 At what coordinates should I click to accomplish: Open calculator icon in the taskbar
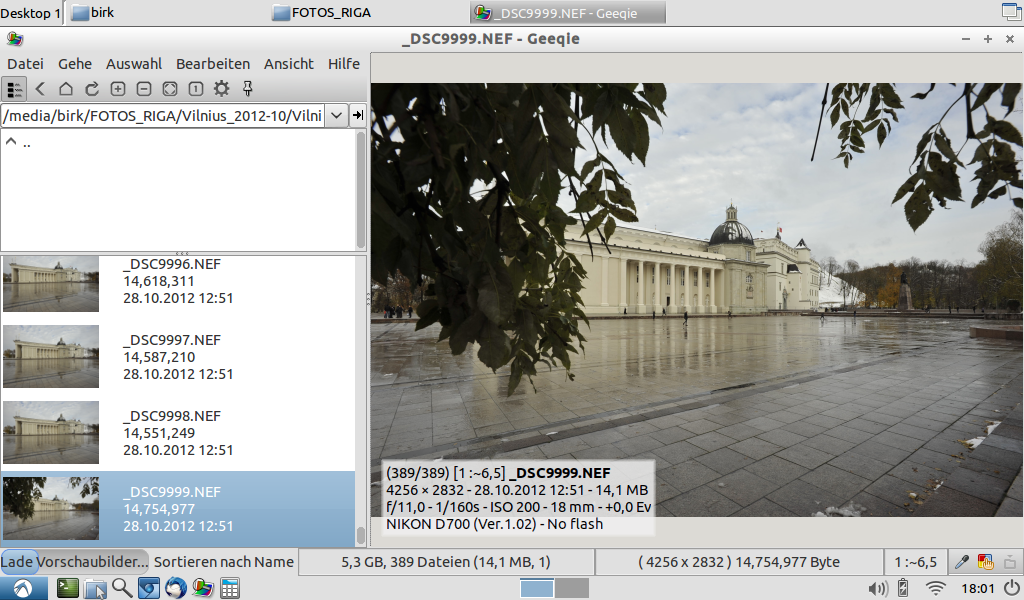tap(229, 588)
